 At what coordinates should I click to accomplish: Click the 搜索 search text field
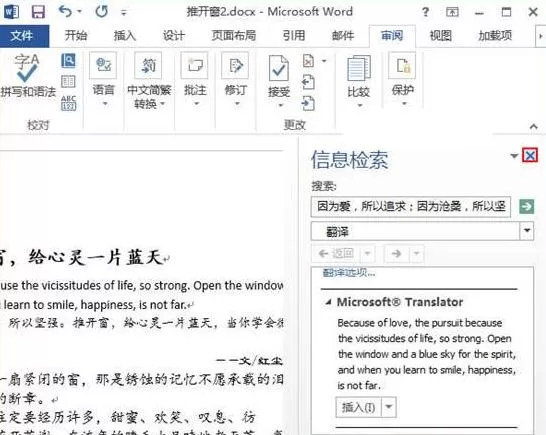coord(411,207)
